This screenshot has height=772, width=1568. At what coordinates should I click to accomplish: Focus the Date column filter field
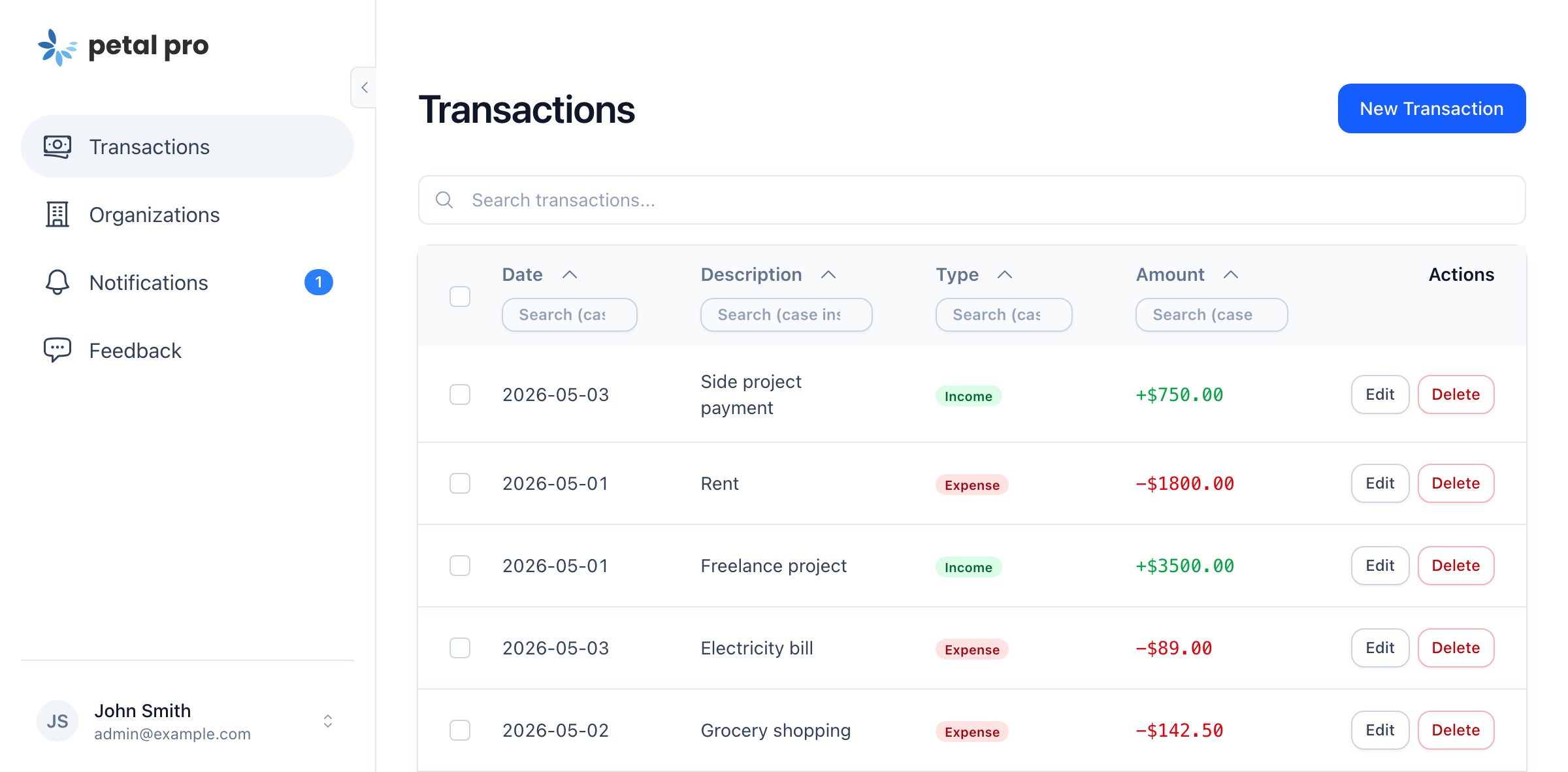pos(570,315)
